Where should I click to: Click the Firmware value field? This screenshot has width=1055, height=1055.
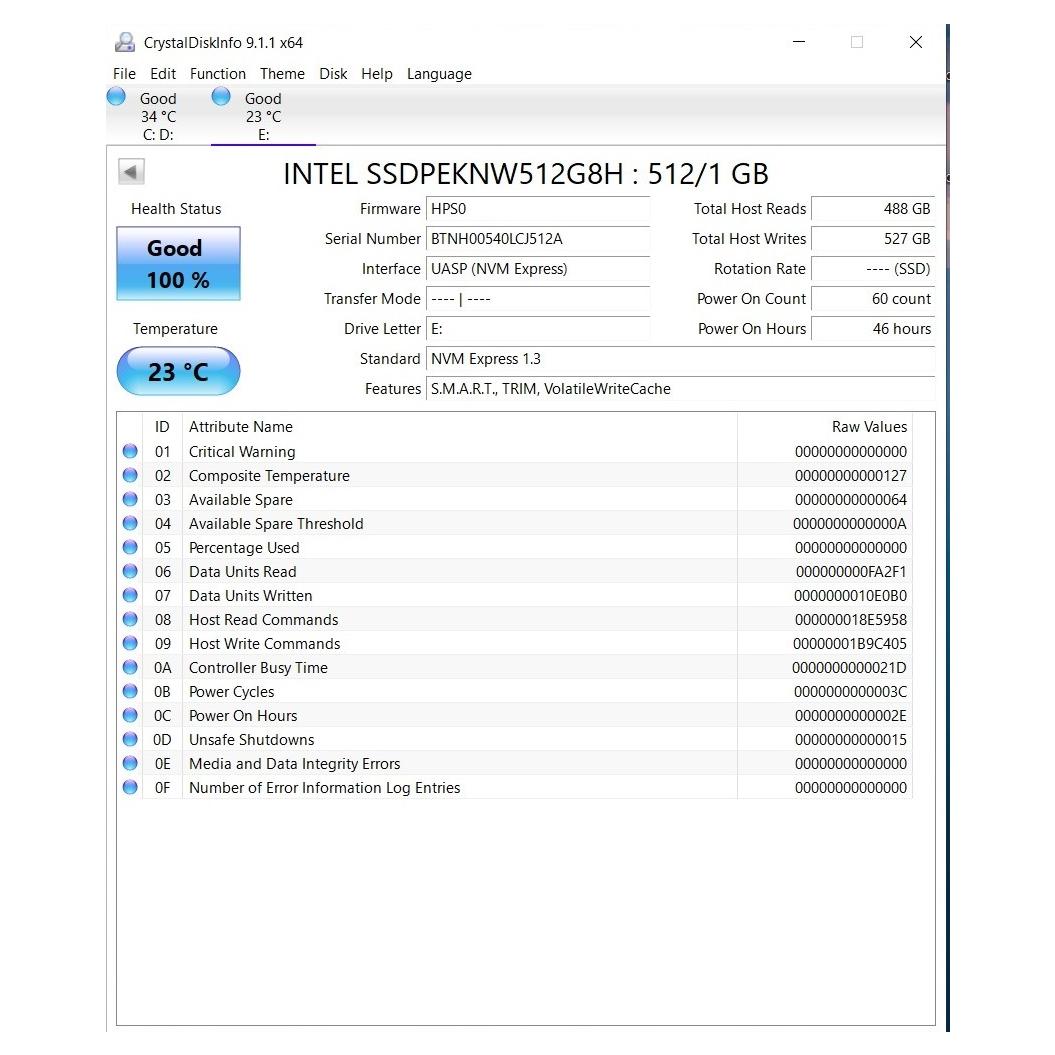click(x=538, y=209)
